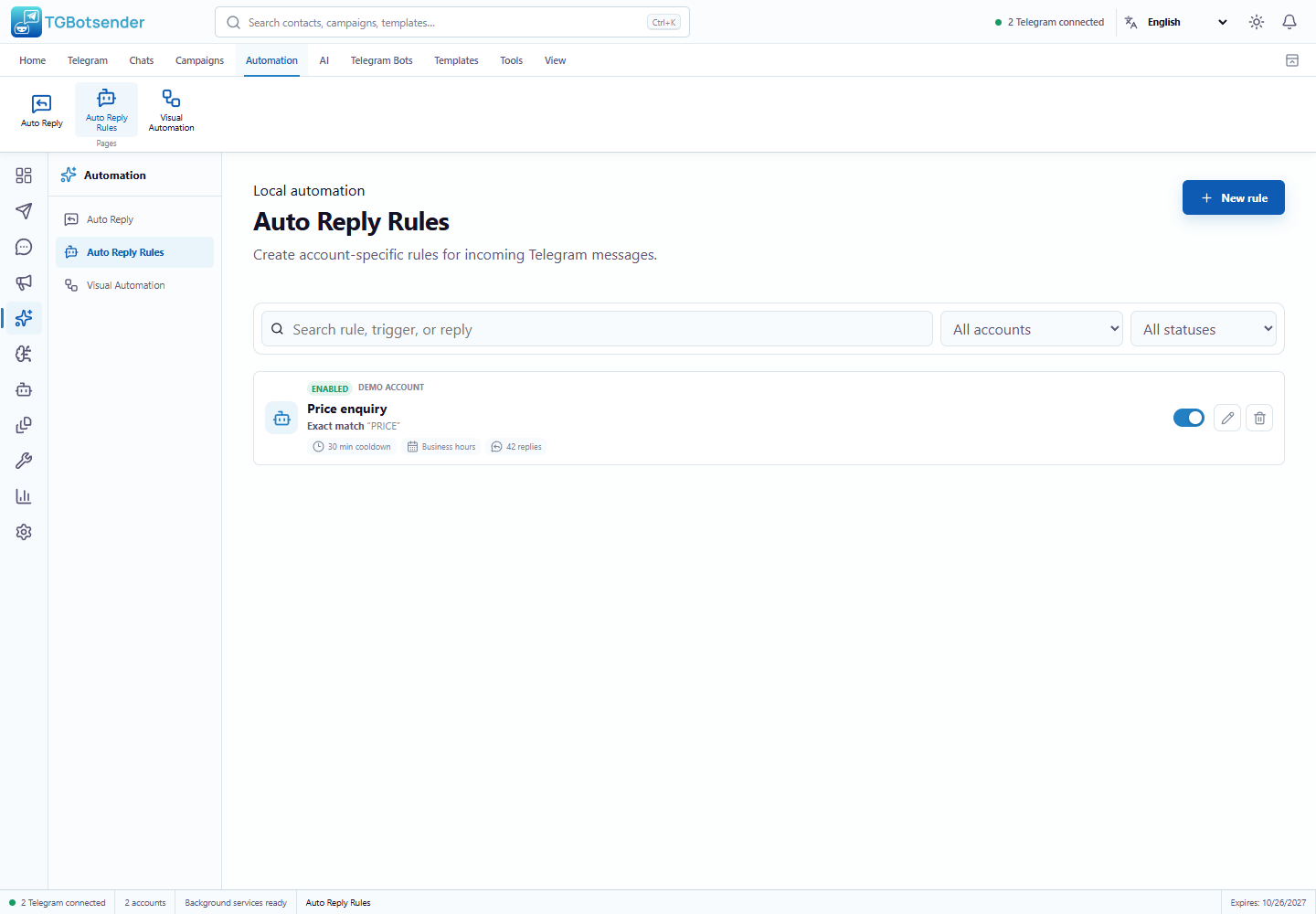Open the Templates copy icon in sidebar
The height and width of the screenshot is (914, 1316).
click(24, 425)
